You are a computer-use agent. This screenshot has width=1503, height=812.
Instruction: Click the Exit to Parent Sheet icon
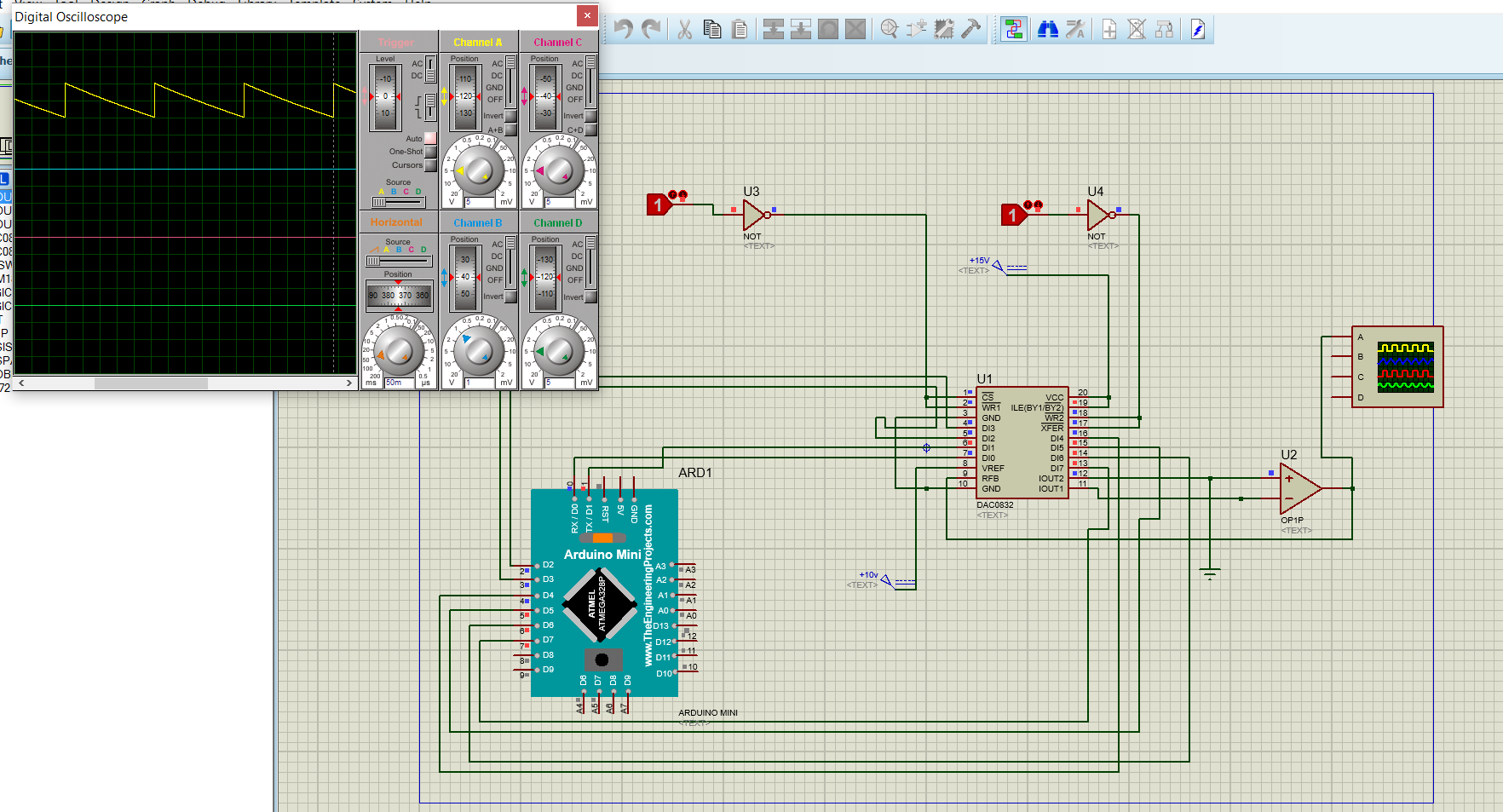pyautogui.click(x=1164, y=30)
